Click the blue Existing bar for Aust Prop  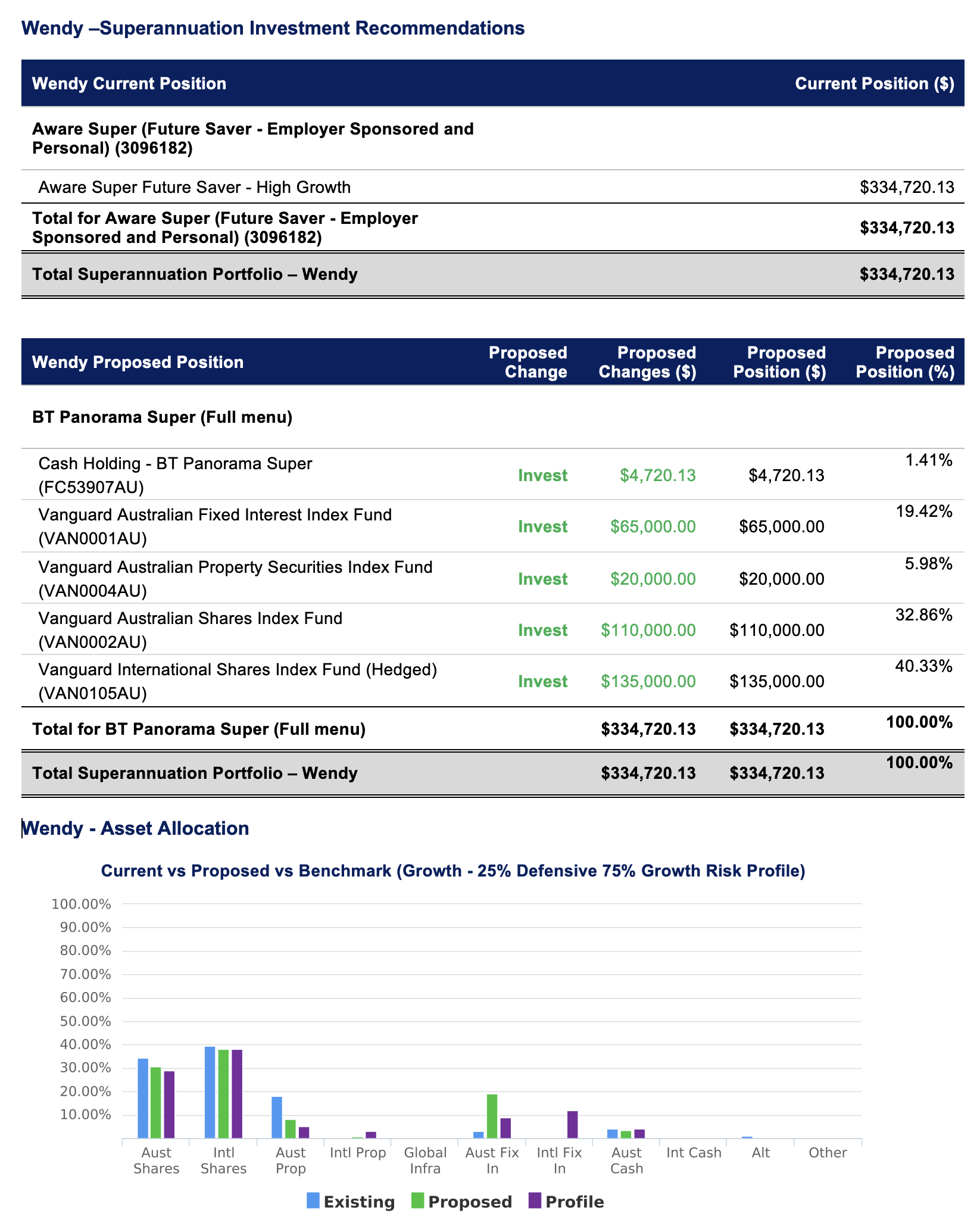coord(277,1118)
